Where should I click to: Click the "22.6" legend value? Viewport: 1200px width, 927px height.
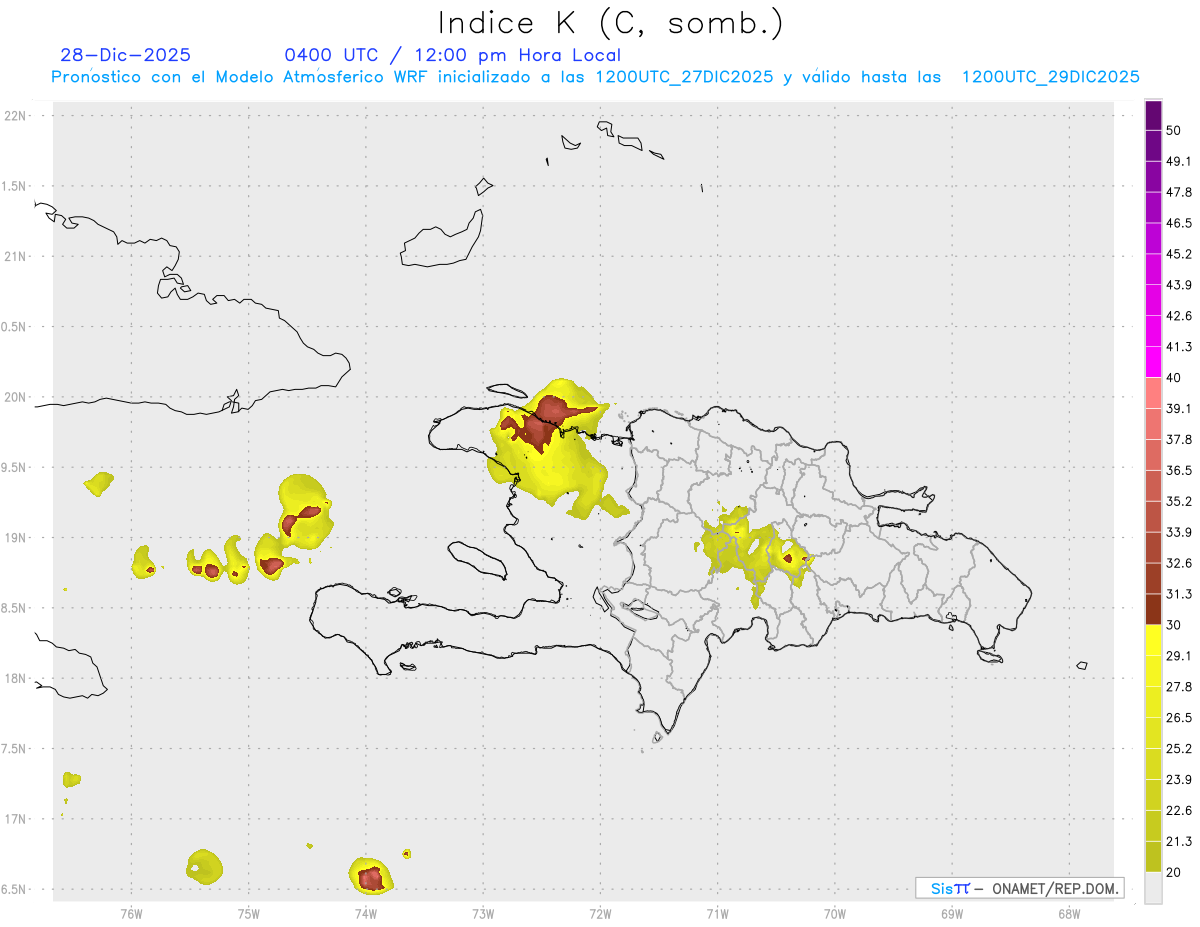(1179, 810)
